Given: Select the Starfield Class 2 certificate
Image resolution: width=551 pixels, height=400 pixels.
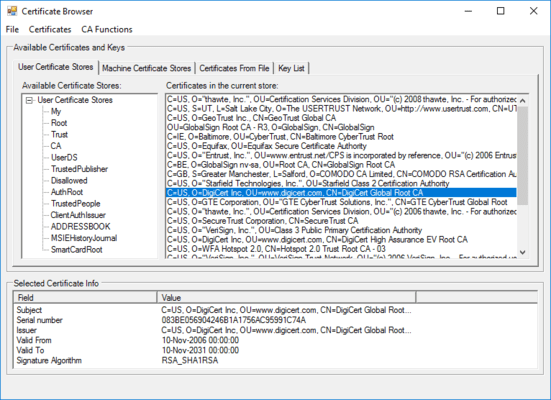Looking at the screenshot, I should click(x=341, y=183).
